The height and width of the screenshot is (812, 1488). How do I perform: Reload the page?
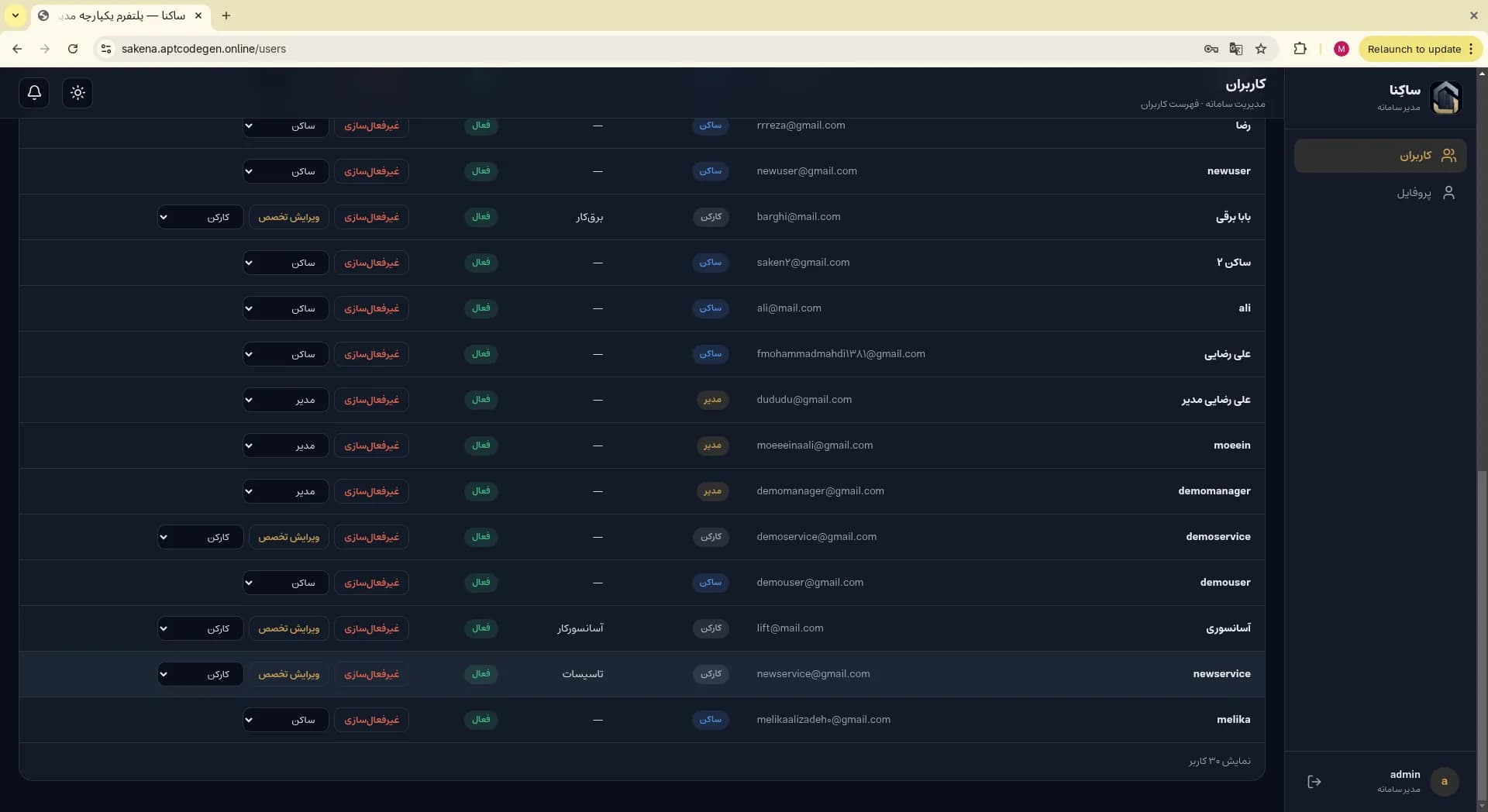pos(73,49)
